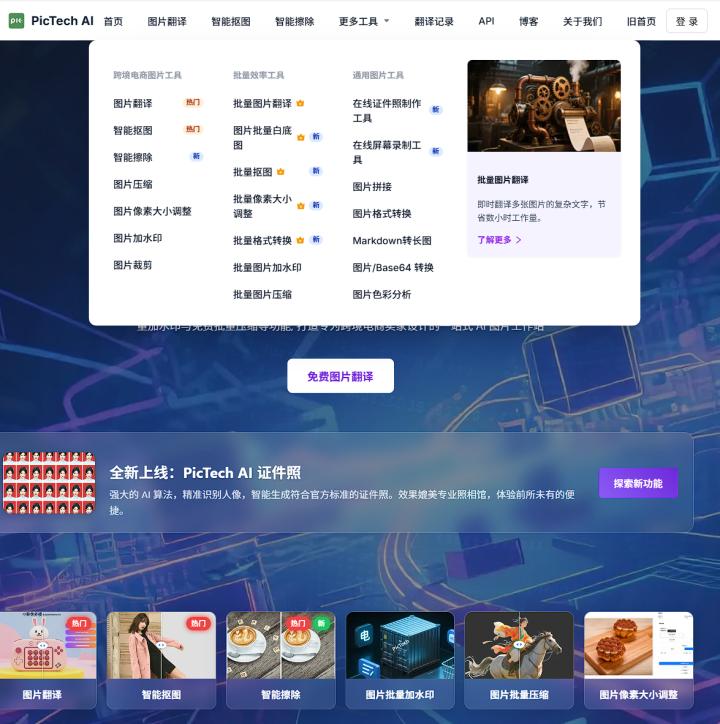Click the 免费图片翻译 button

point(340,376)
